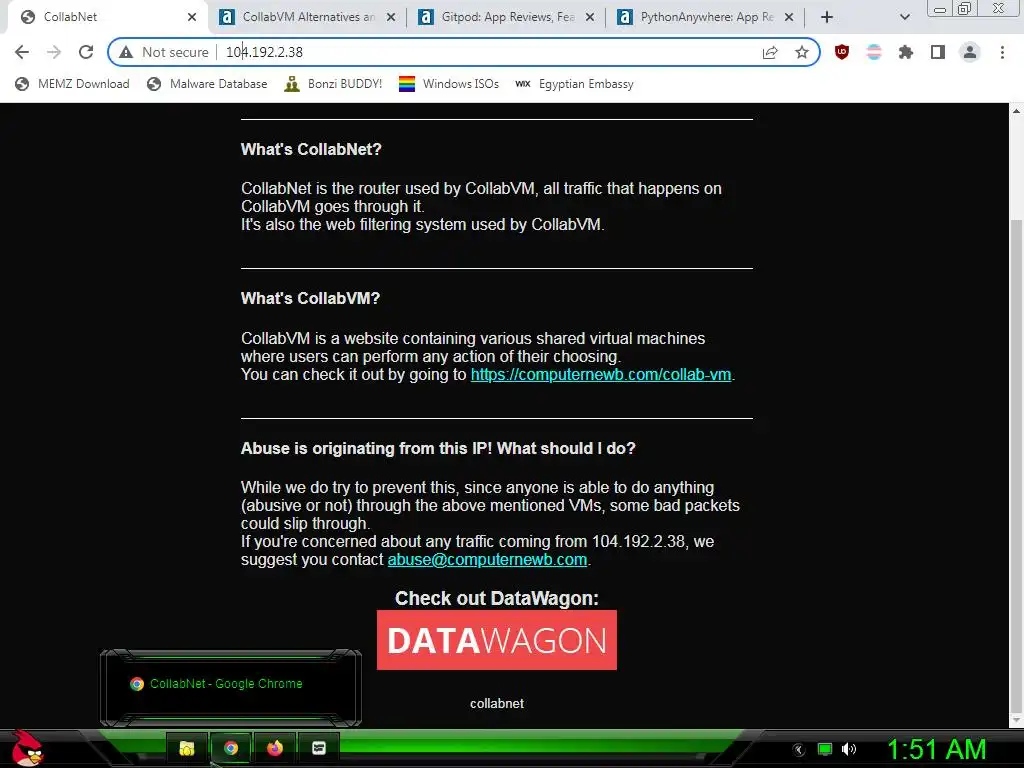Toggle the browser side panel

tap(938, 52)
